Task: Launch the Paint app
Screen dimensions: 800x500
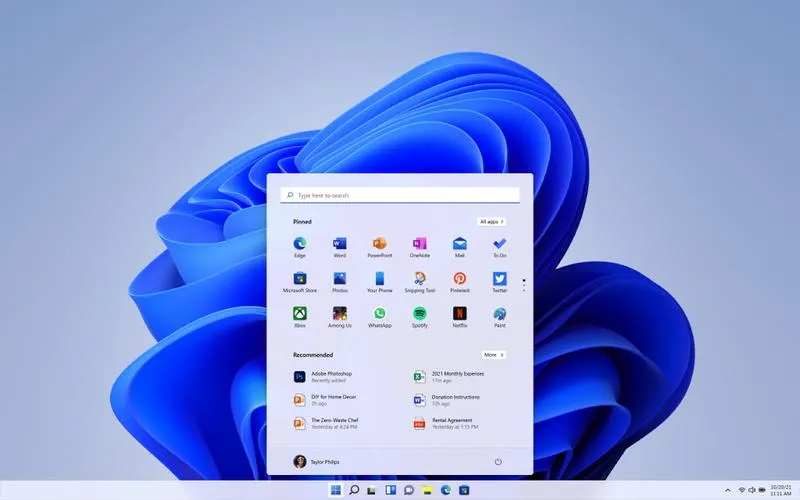Action: (x=499, y=317)
